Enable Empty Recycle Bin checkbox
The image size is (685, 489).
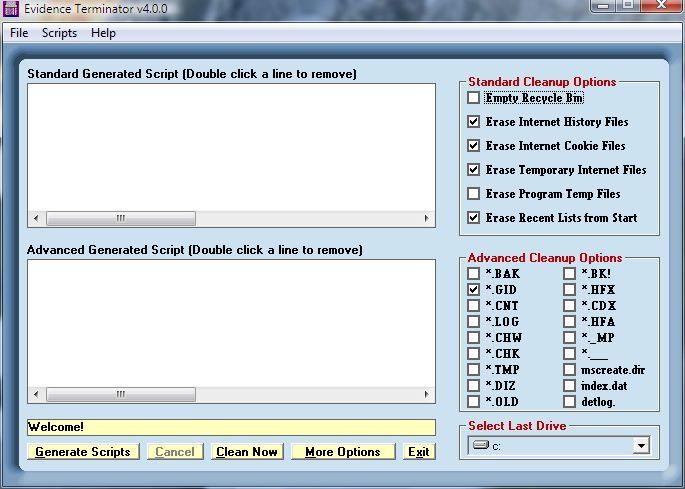[x=474, y=97]
